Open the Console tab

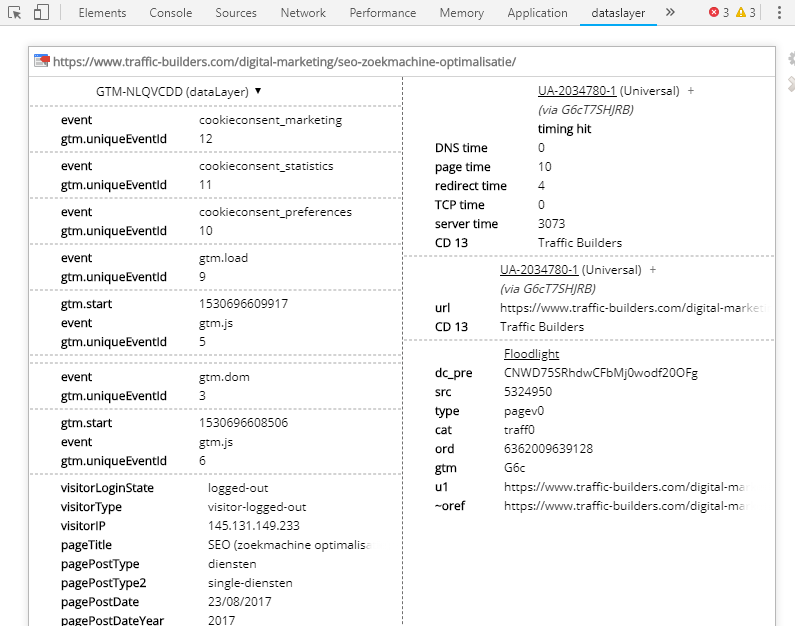pos(170,13)
